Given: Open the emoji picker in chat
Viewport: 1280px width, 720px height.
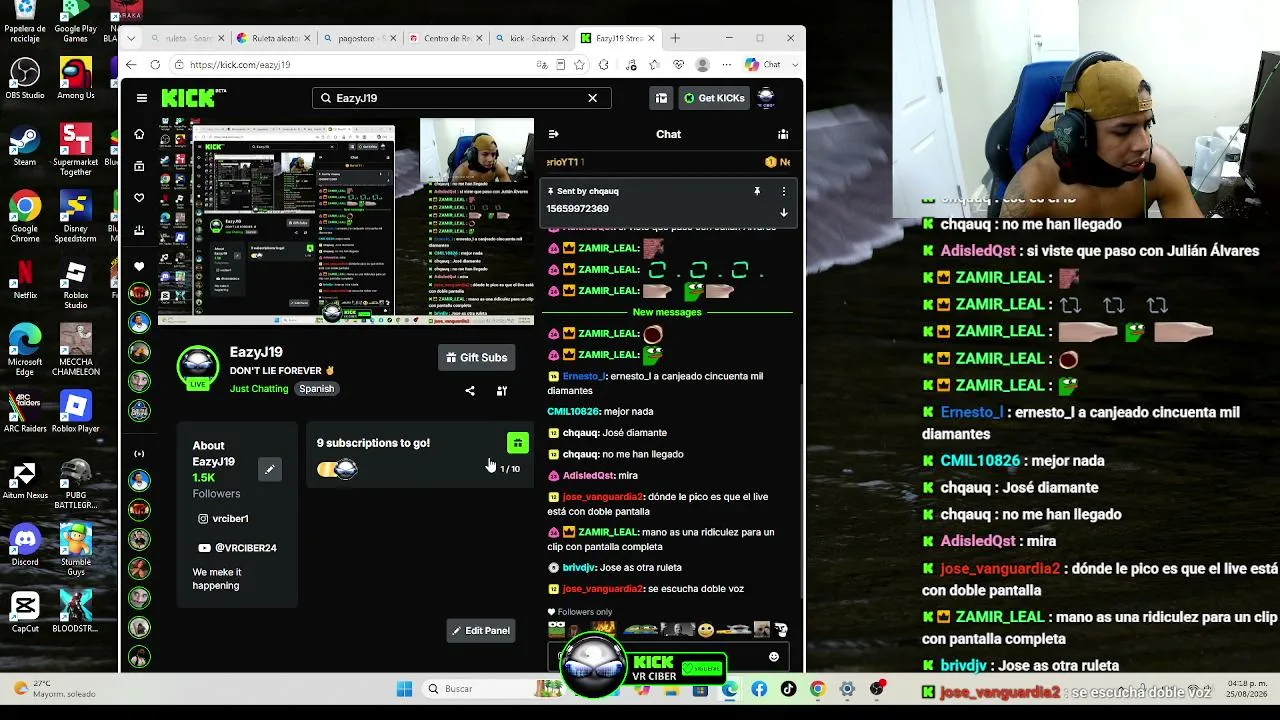Looking at the screenshot, I should tap(773, 657).
